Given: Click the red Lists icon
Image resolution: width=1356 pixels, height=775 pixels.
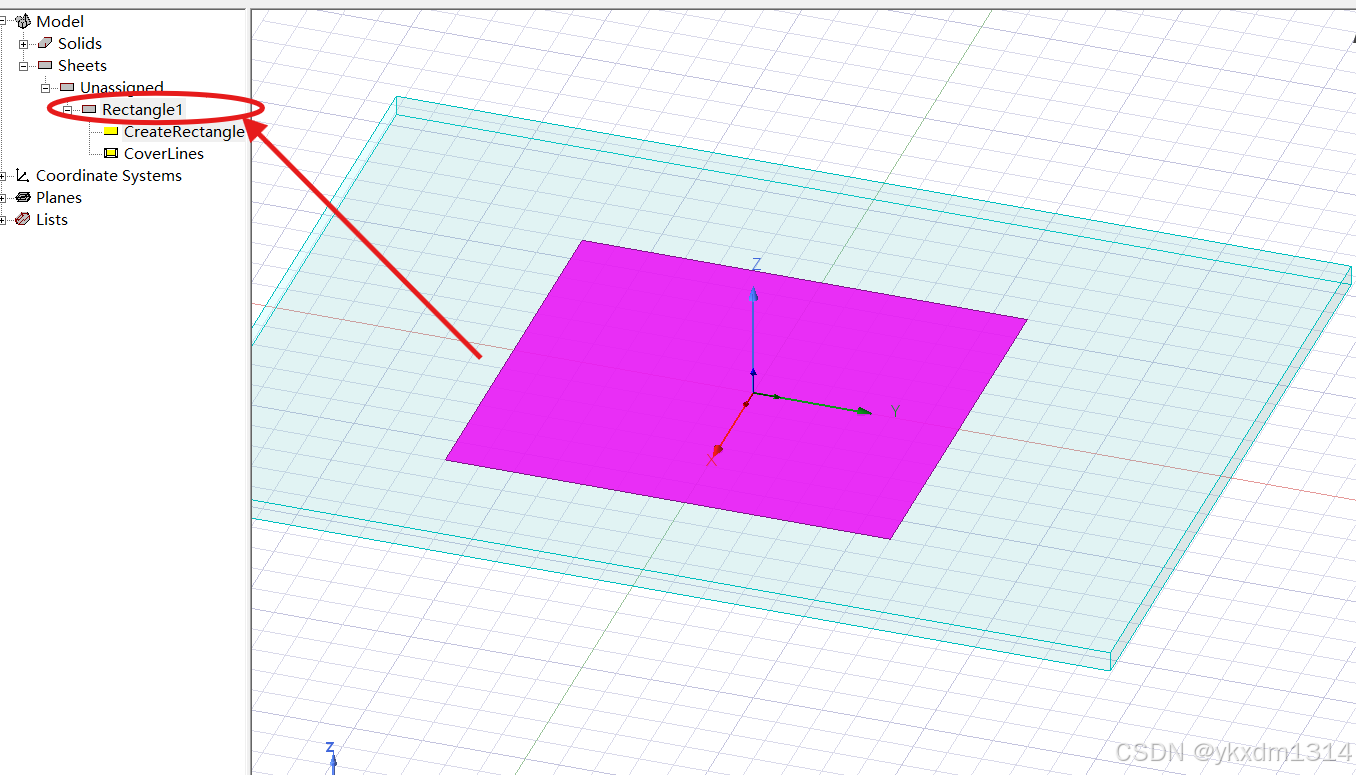Looking at the screenshot, I should (x=23, y=220).
